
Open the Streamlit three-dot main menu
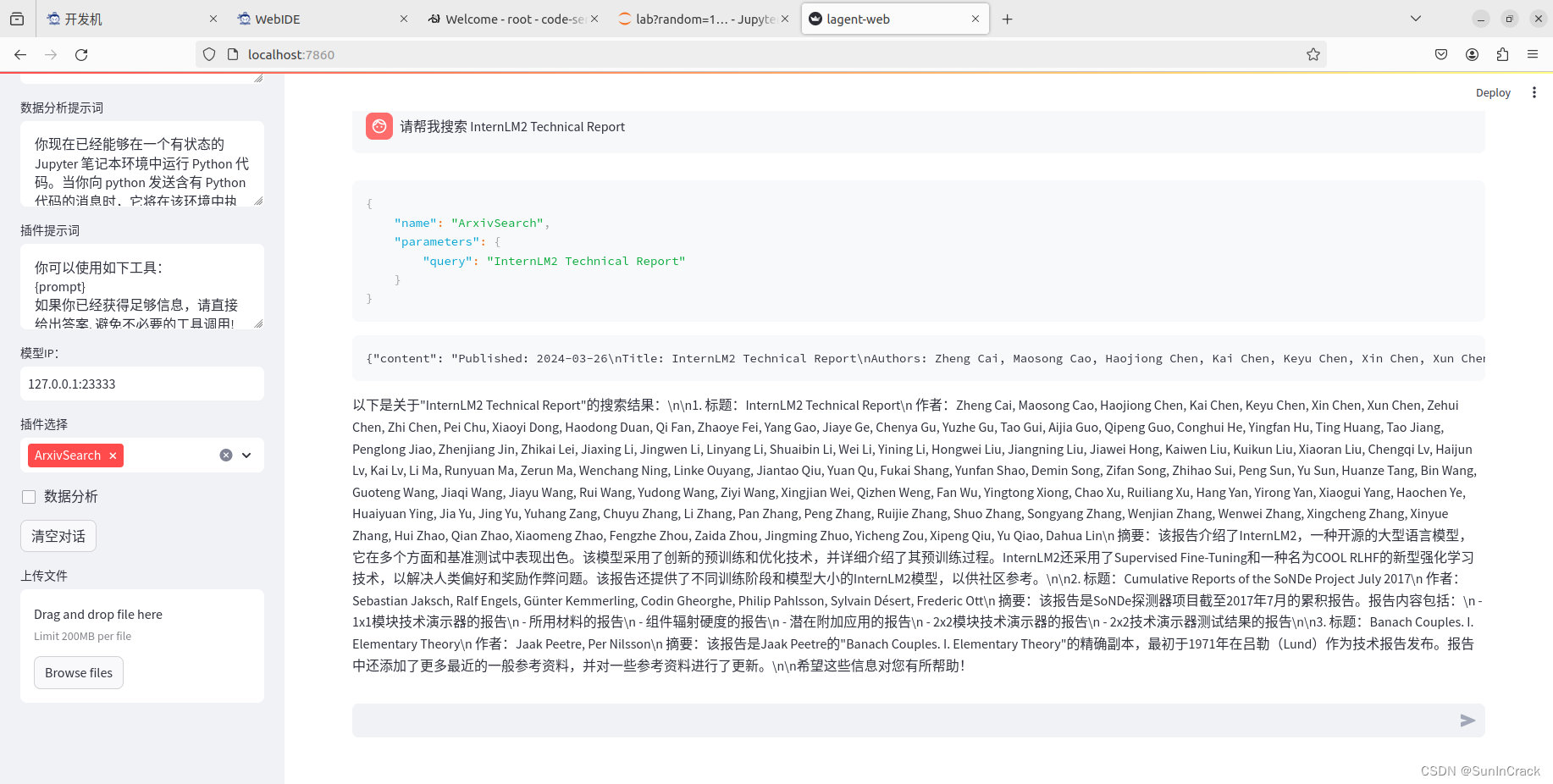pyautogui.click(x=1534, y=92)
